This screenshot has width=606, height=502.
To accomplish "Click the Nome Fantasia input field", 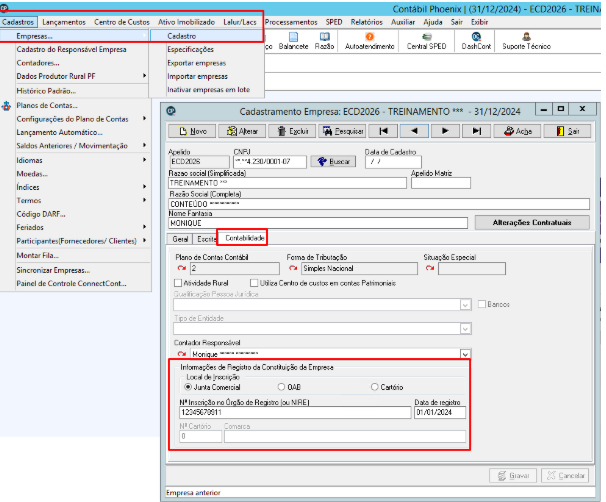I will click(x=318, y=223).
